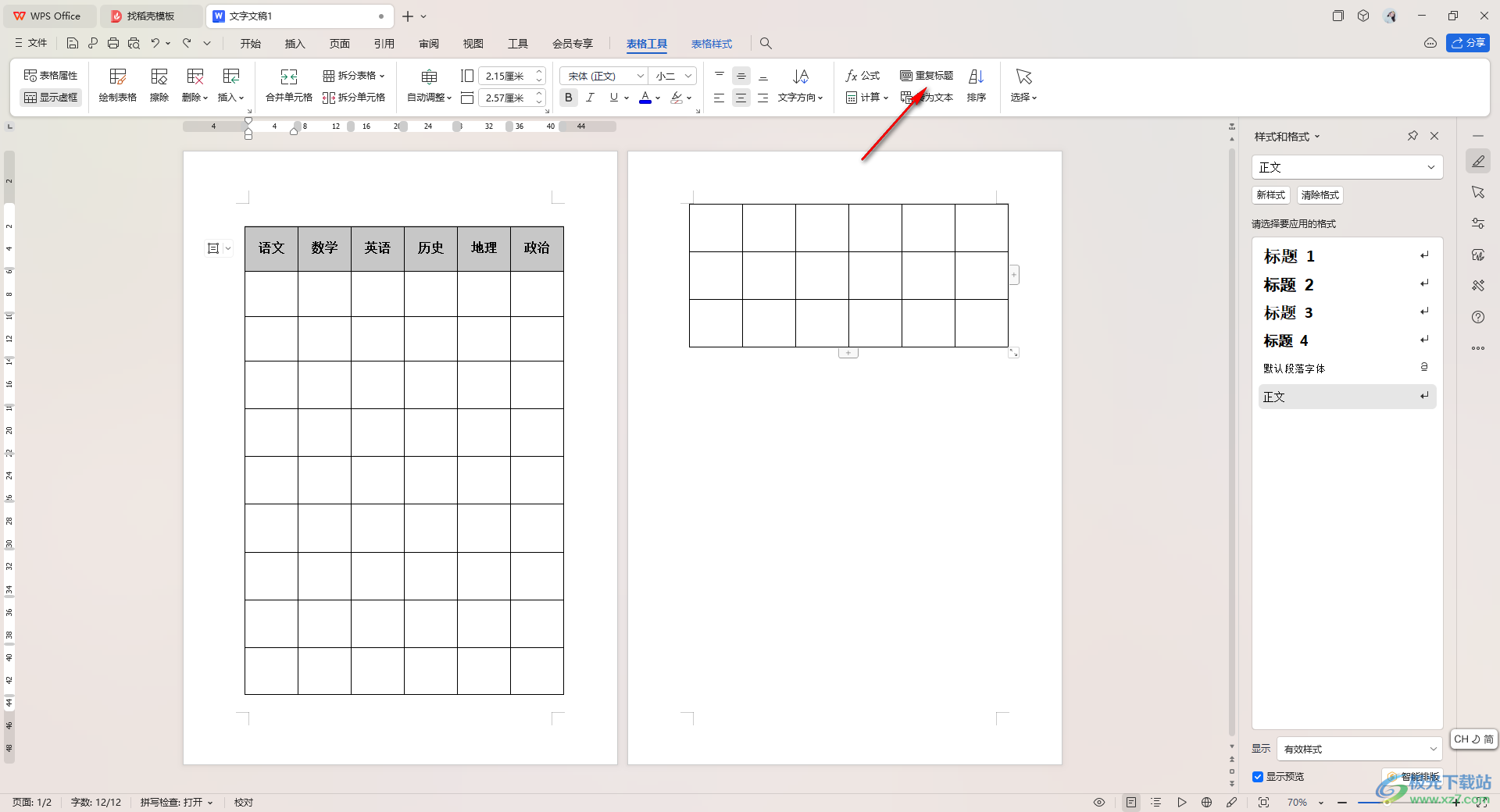The height and width of the screenshot is (812, 1500).
Task: Switch to the 开始 tab
Action: pyautogui.click(x=251, y=44)
